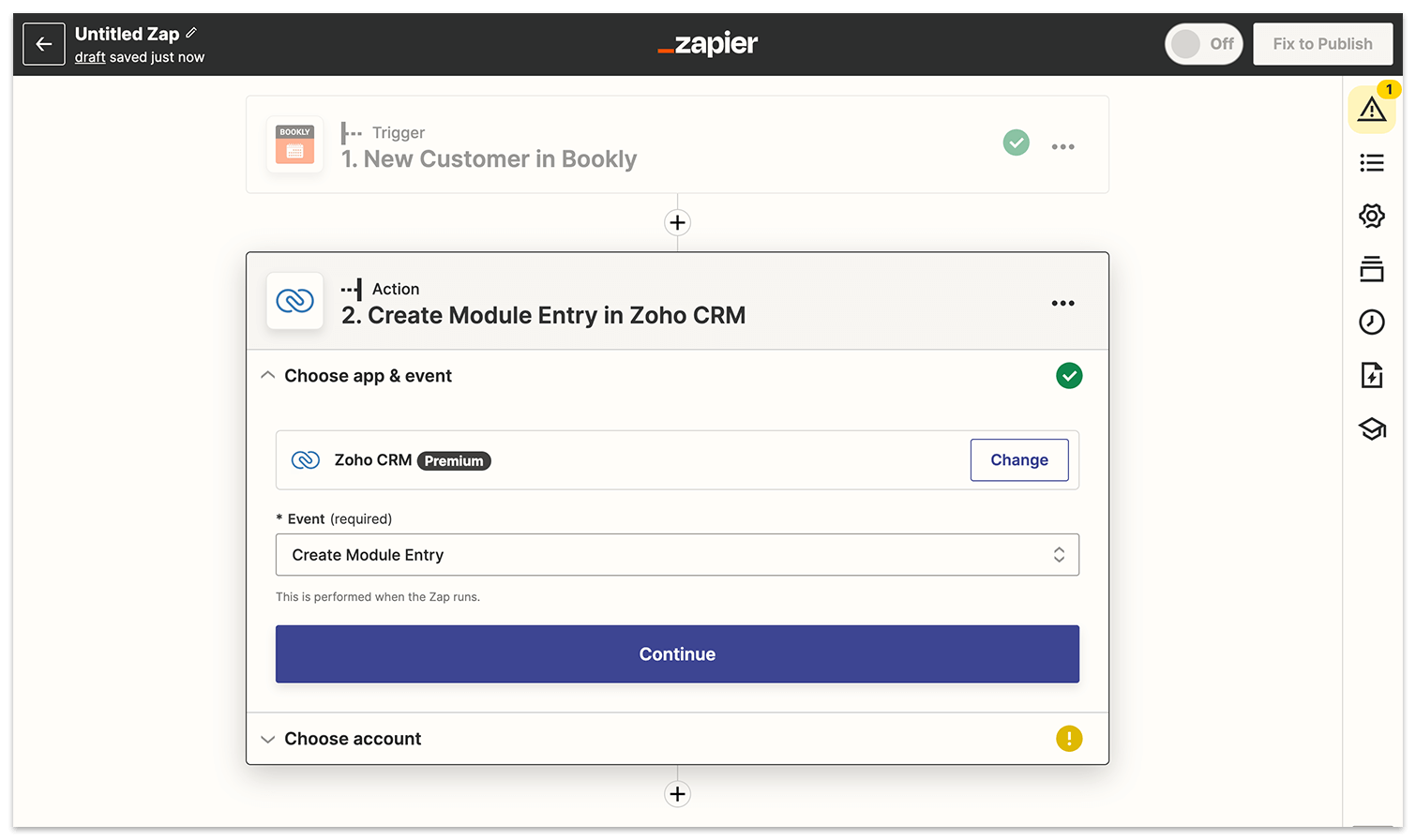This screenshot has height=840, width=1416.
Task: Open the trigger step three-dot menu
Action: (x=1063, y=146)
